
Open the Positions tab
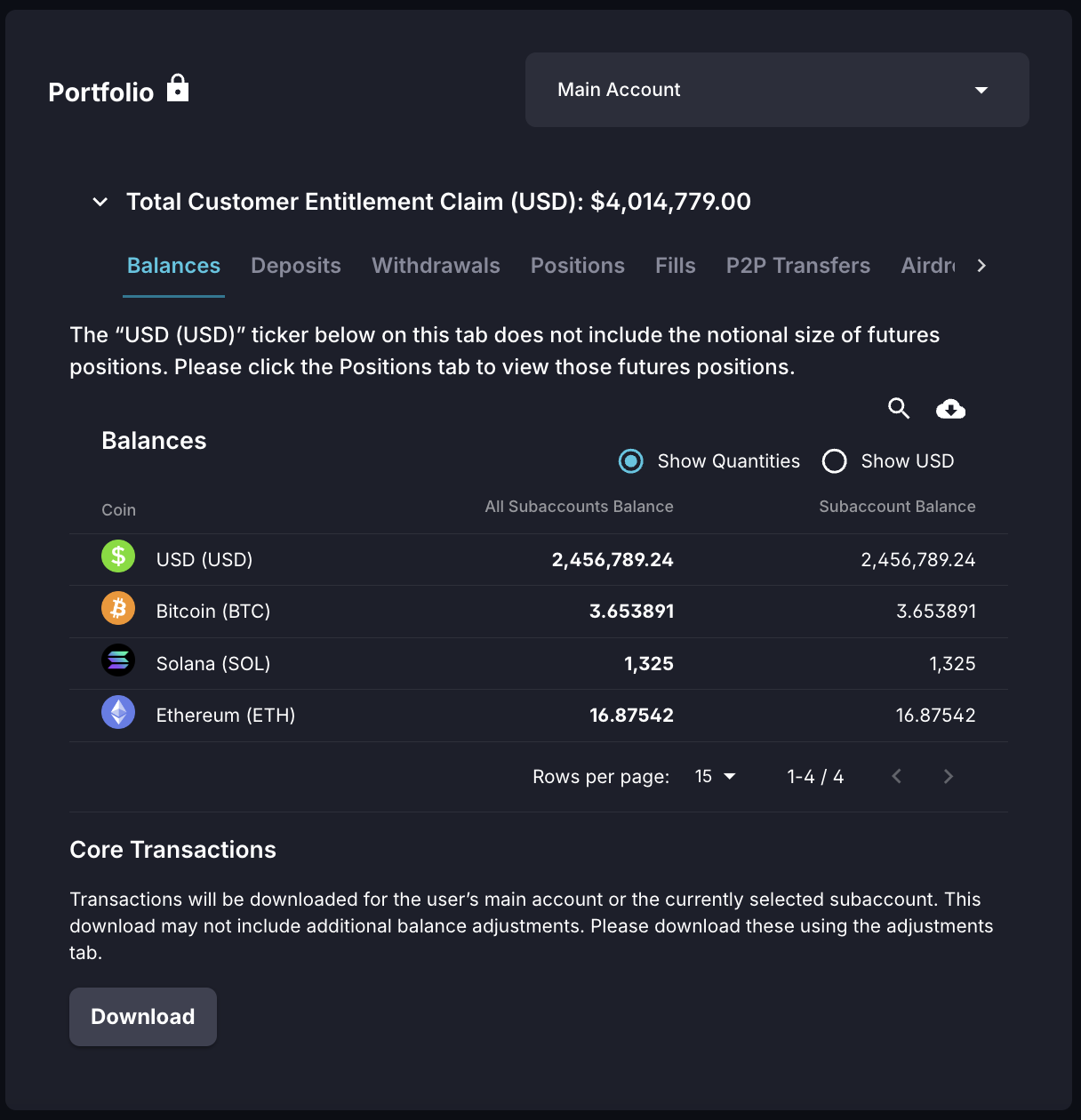pyautogui.click(x=578, y=266)
